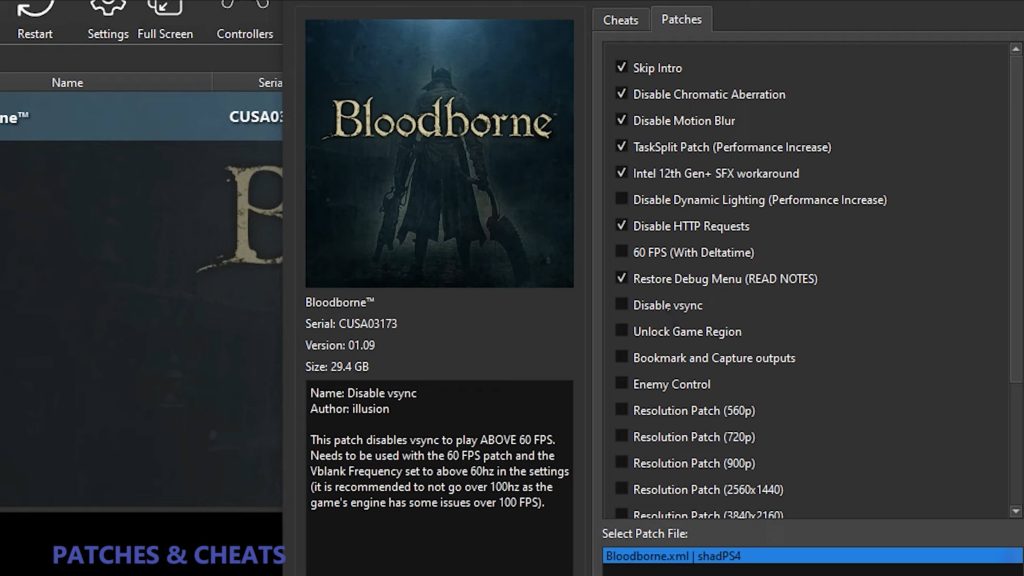
Task: Toggle Restore Debug Menu patch
Action: tap(622, 279)
